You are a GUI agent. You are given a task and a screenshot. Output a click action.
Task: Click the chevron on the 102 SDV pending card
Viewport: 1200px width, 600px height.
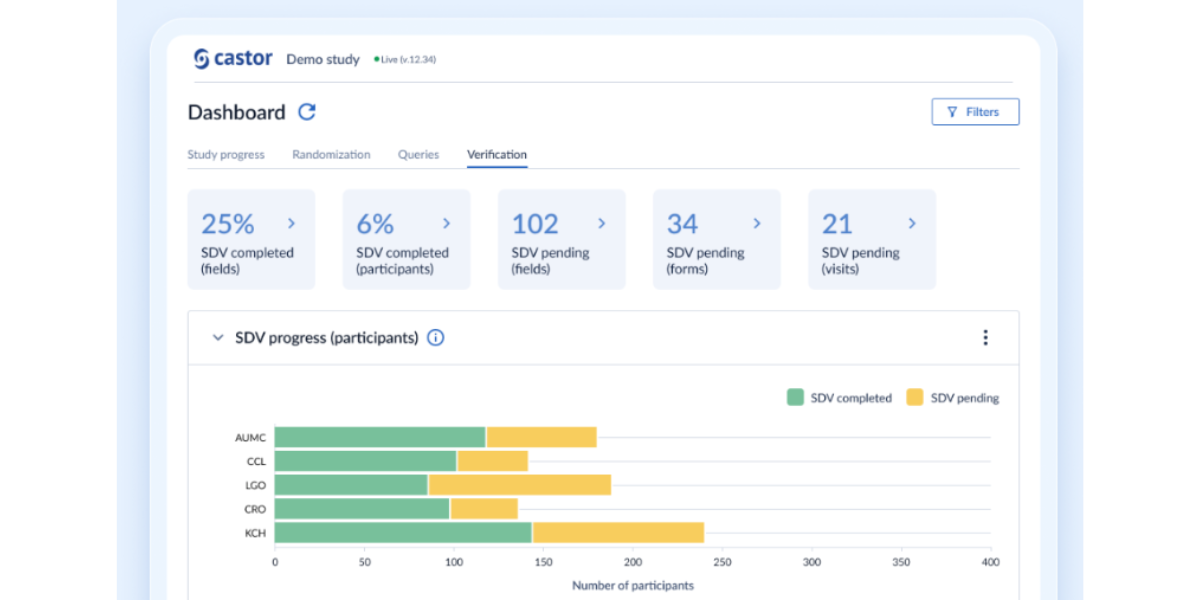[601, 223]
